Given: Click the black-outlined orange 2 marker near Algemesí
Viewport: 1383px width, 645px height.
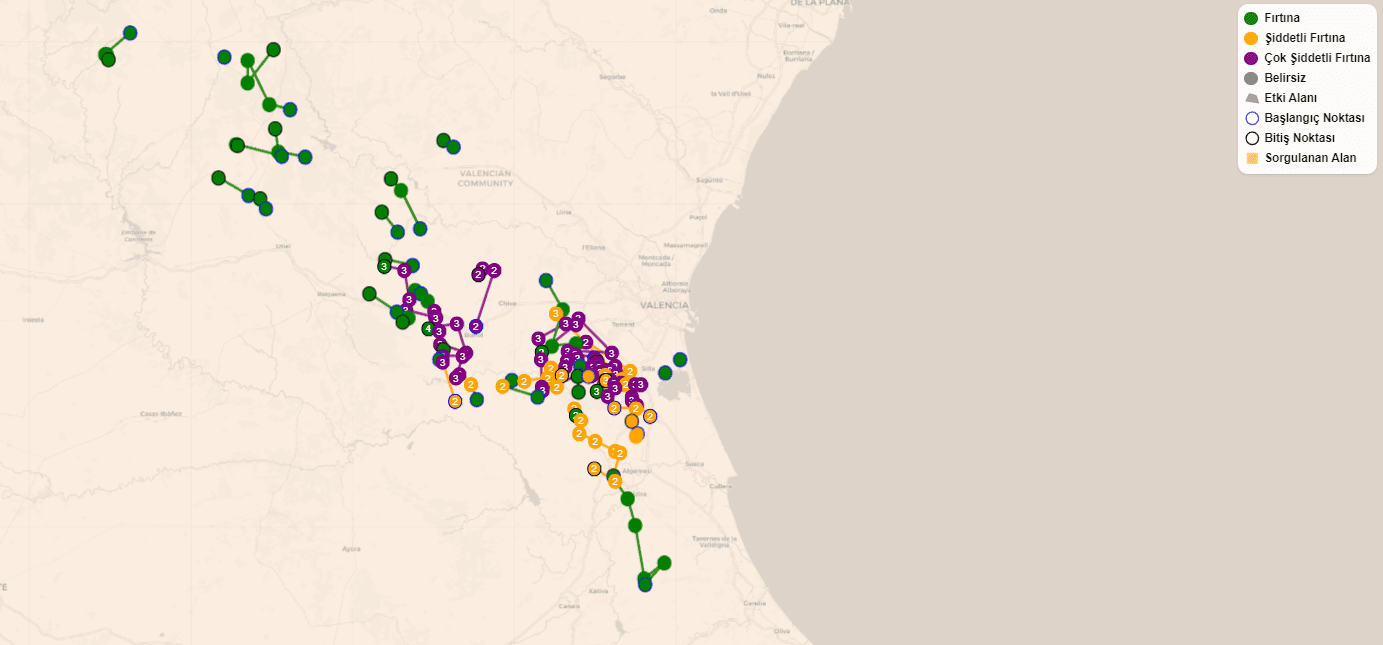Looking at the screenshot, I should (x=594, y=469).
